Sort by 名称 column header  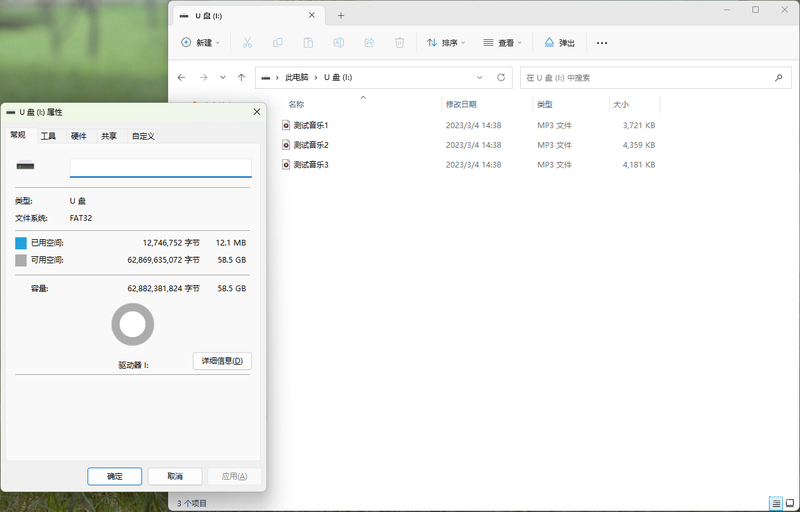[x=296, y=105]
